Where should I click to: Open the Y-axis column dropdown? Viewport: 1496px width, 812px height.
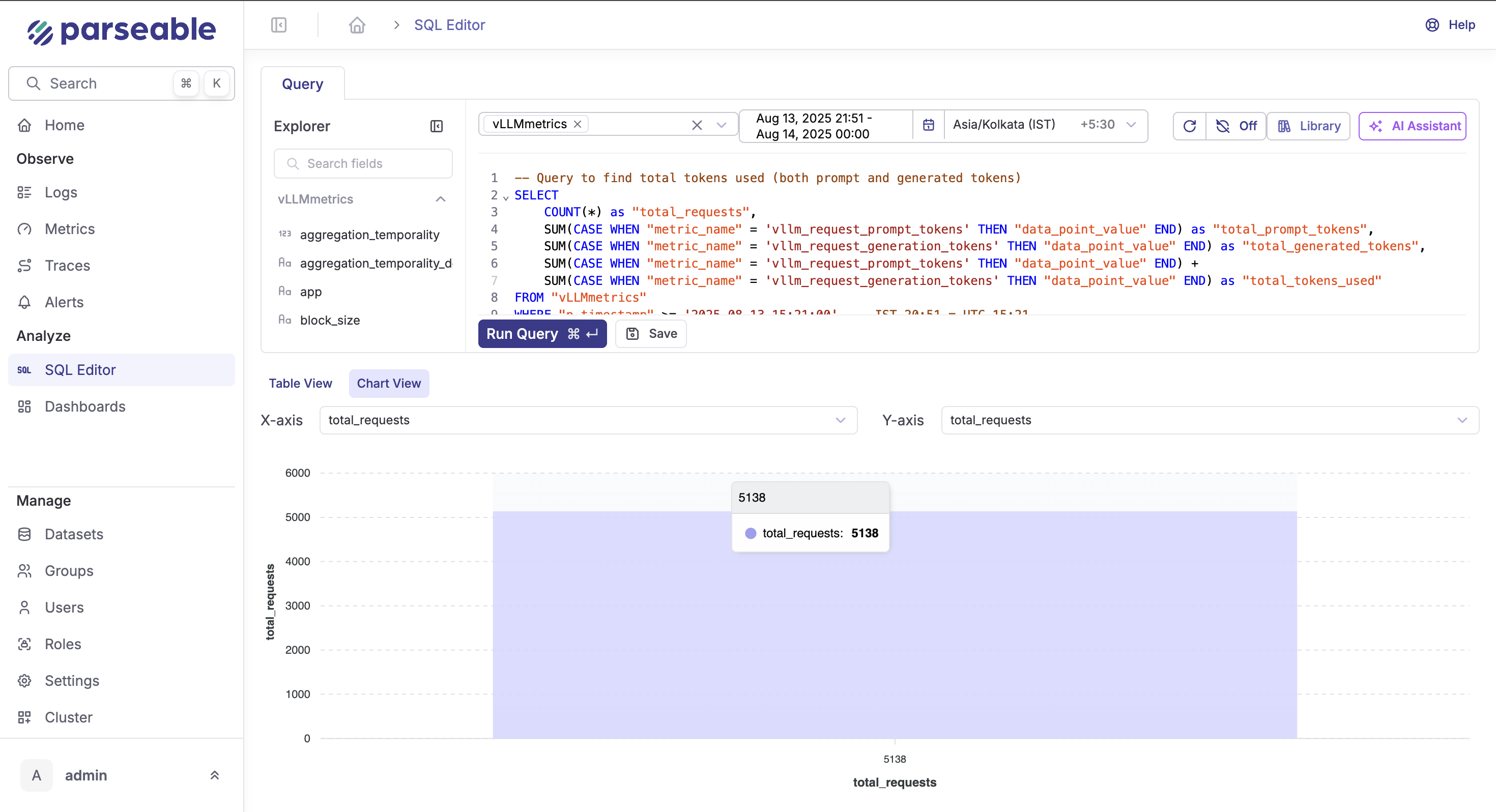click(x=1210, y=421)
